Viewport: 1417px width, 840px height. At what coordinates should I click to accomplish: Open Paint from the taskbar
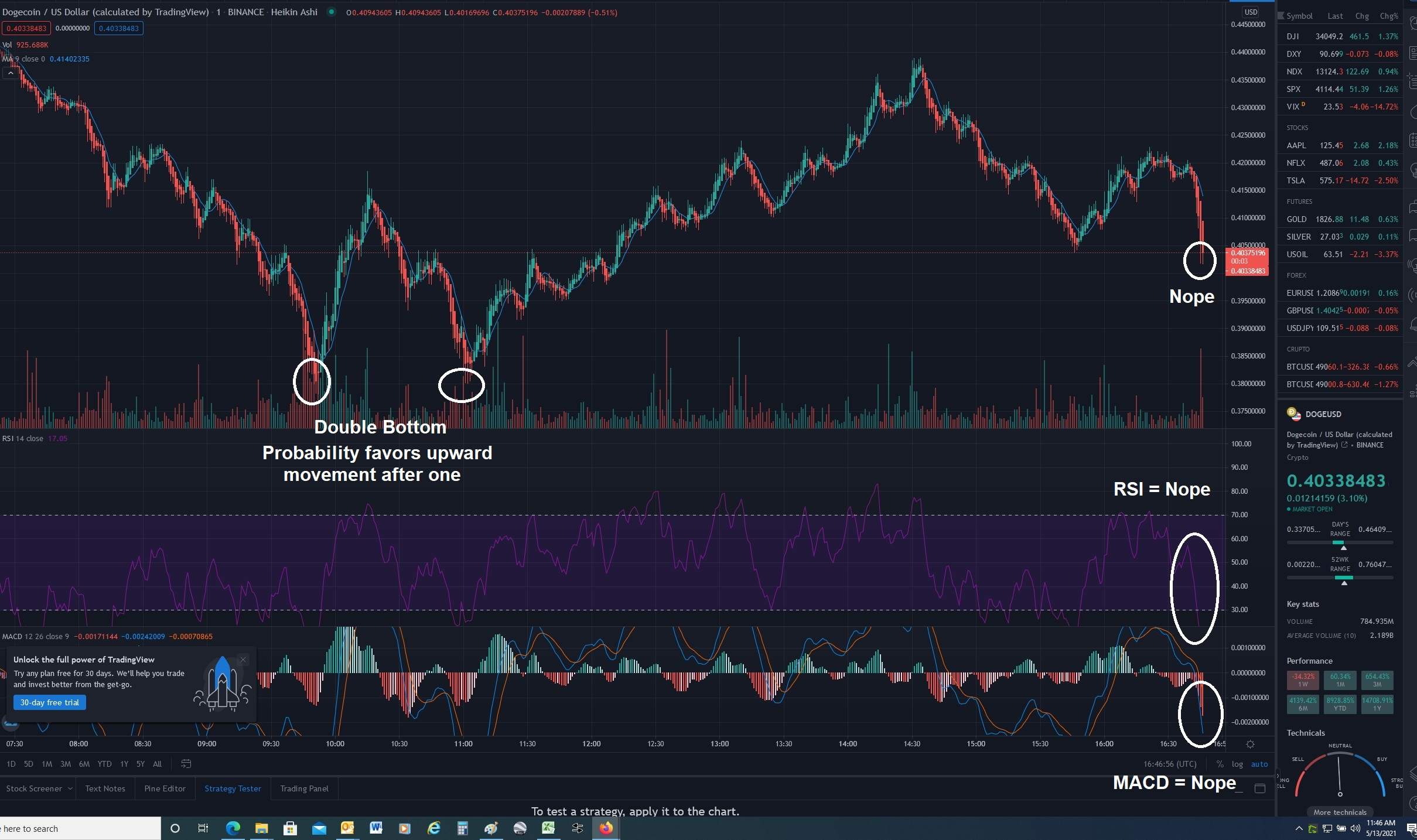coord(491,828)
